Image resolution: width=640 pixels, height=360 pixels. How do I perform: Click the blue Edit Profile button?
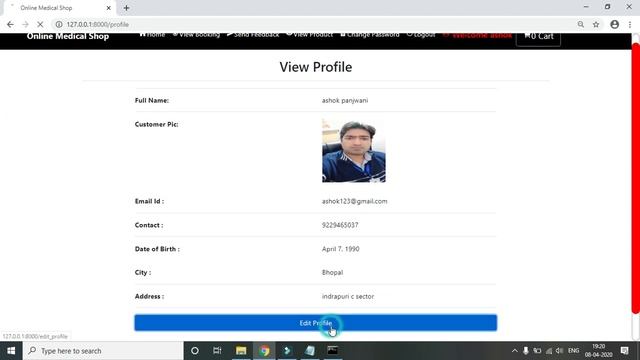(x=316, y=323)
